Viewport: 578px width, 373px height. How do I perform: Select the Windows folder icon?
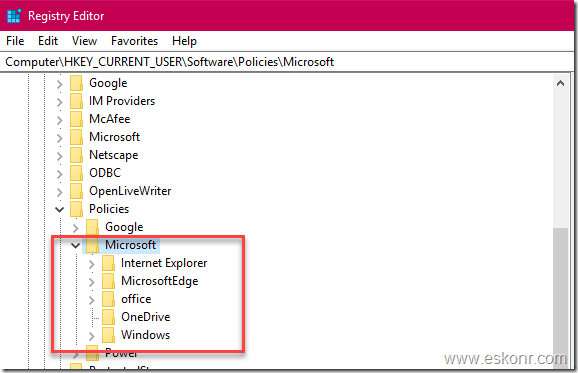point(108,335)
